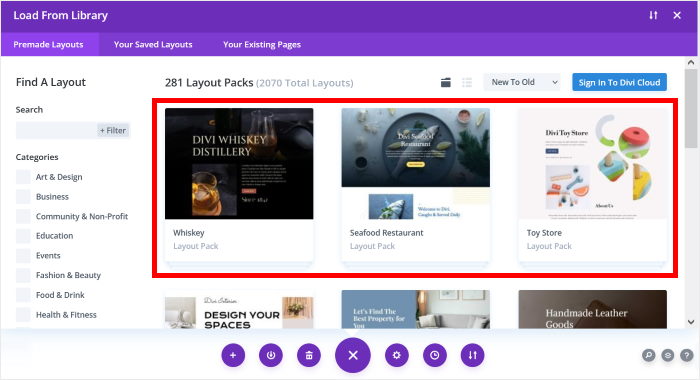Check the Education category
Viewport: 700px width, 380px height.
tap(23, 236)
